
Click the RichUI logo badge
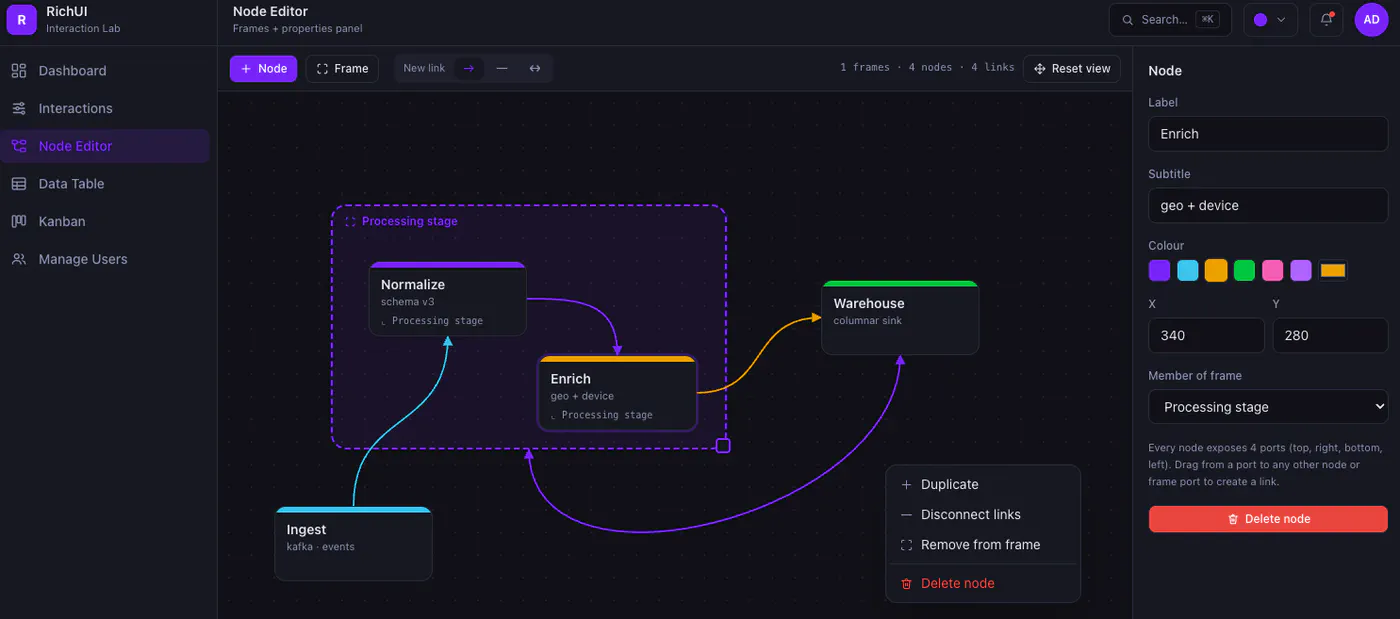(x=21, y=19)
